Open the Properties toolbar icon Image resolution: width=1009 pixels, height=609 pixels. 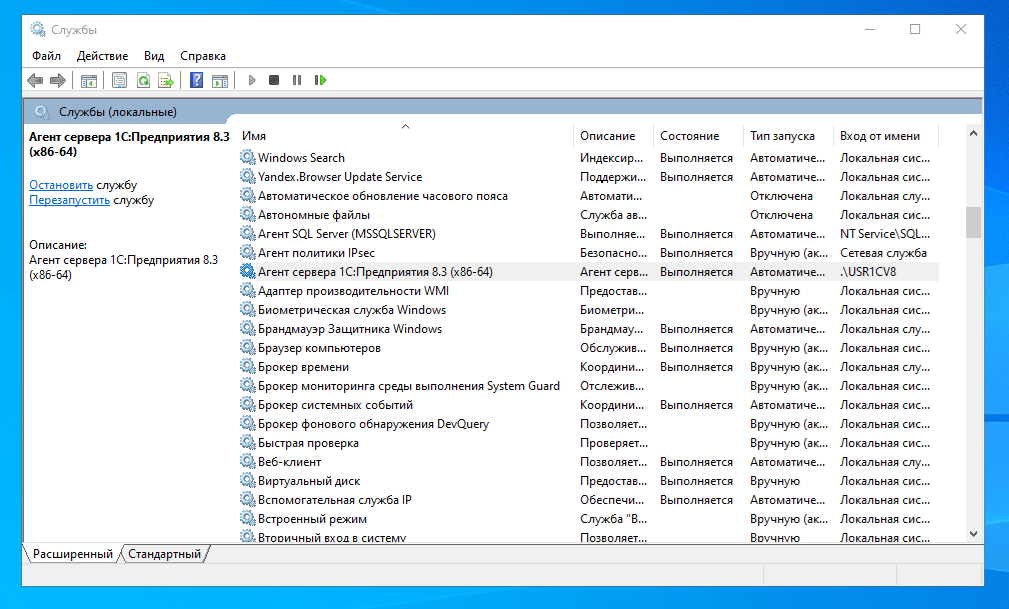pos(120,80)
